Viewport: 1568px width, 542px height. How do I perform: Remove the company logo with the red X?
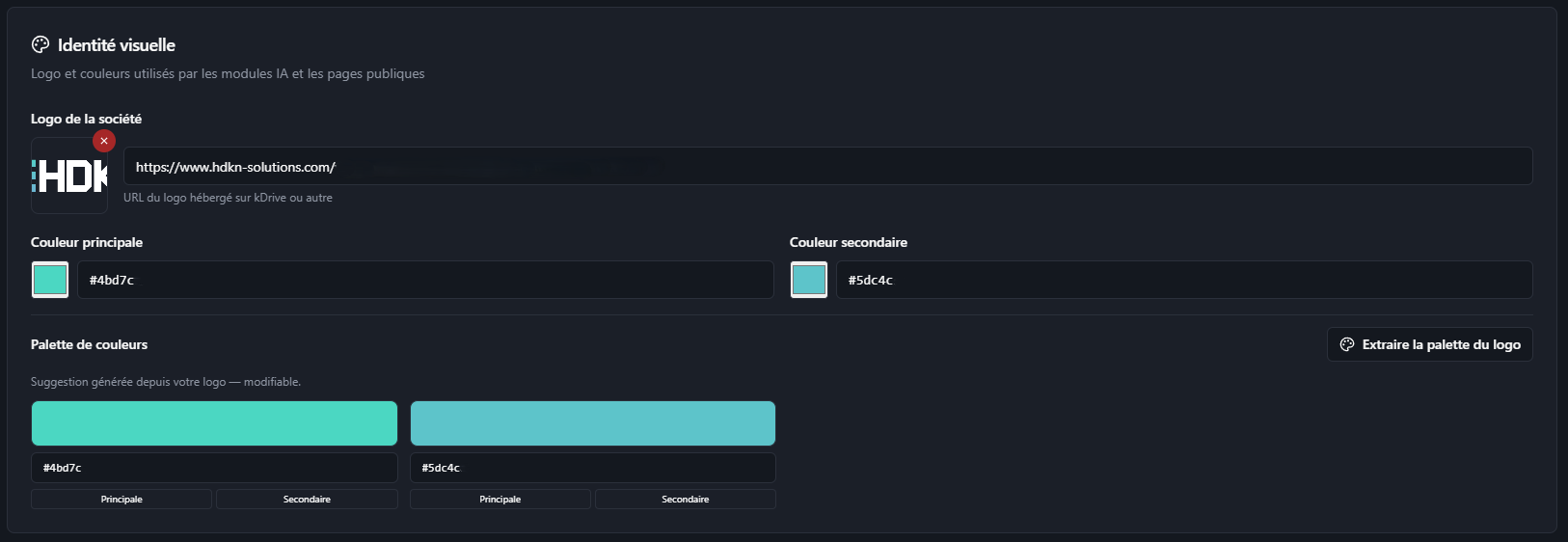[x=104, y=141]
